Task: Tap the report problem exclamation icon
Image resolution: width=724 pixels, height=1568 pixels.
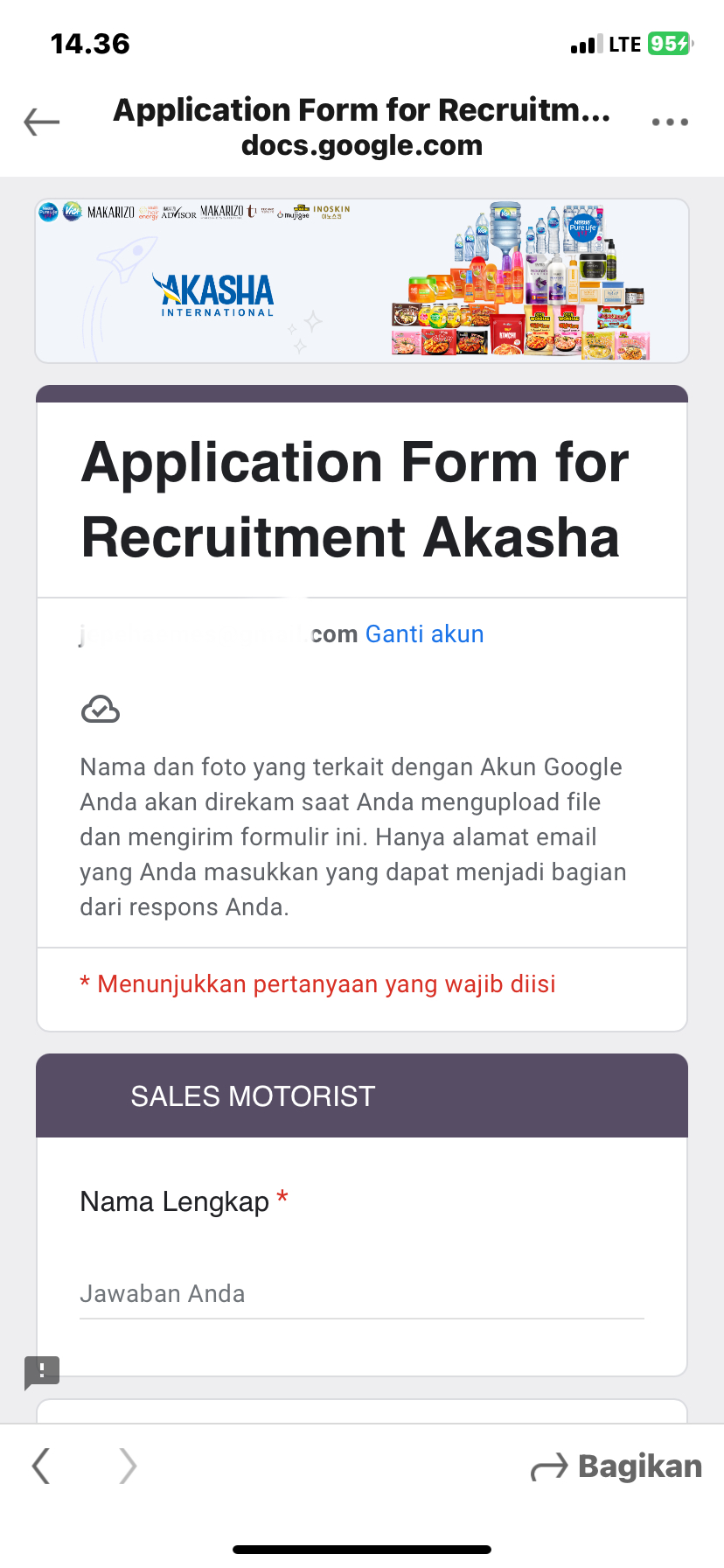Action: pos(42,1371)
